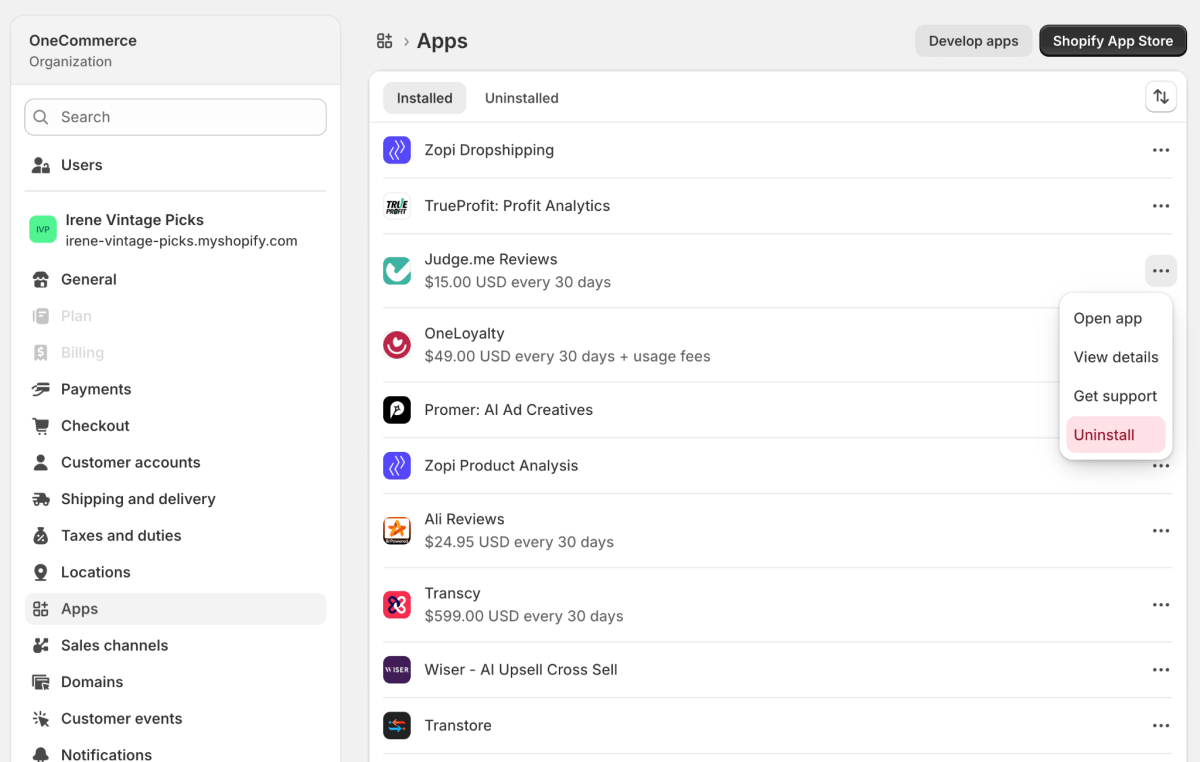Click the Wiser - AI Upsell Cross Sell name

pyautogui.click(x=521, y=670)
